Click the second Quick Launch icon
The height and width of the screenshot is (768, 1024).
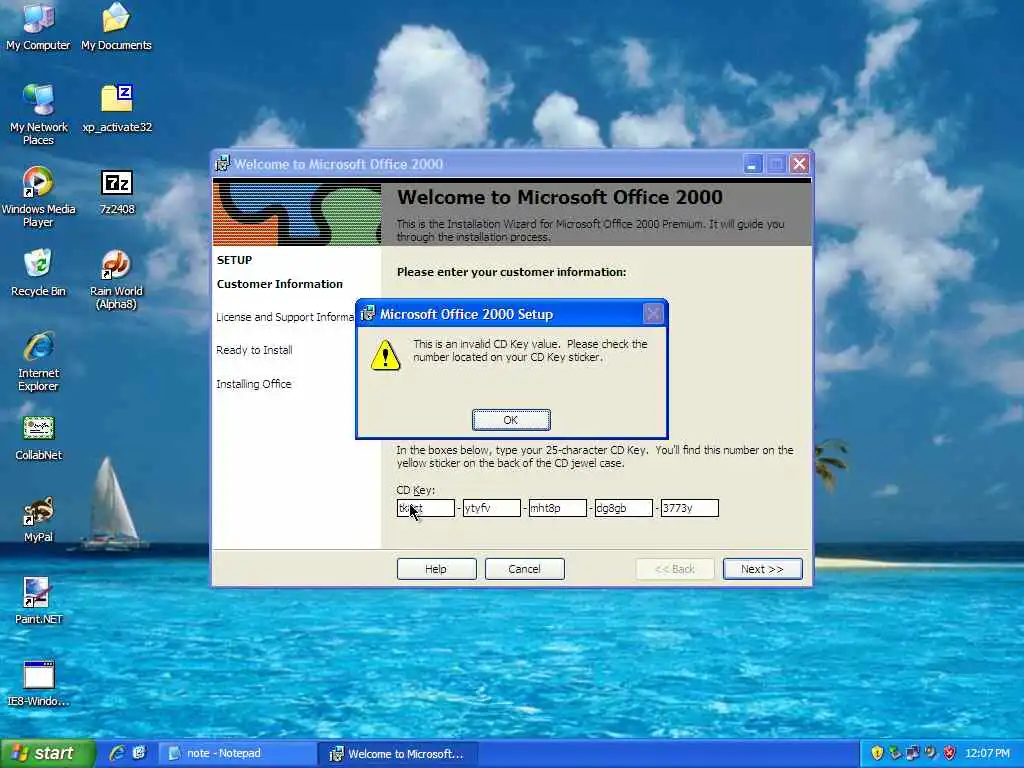coord(139,753)
